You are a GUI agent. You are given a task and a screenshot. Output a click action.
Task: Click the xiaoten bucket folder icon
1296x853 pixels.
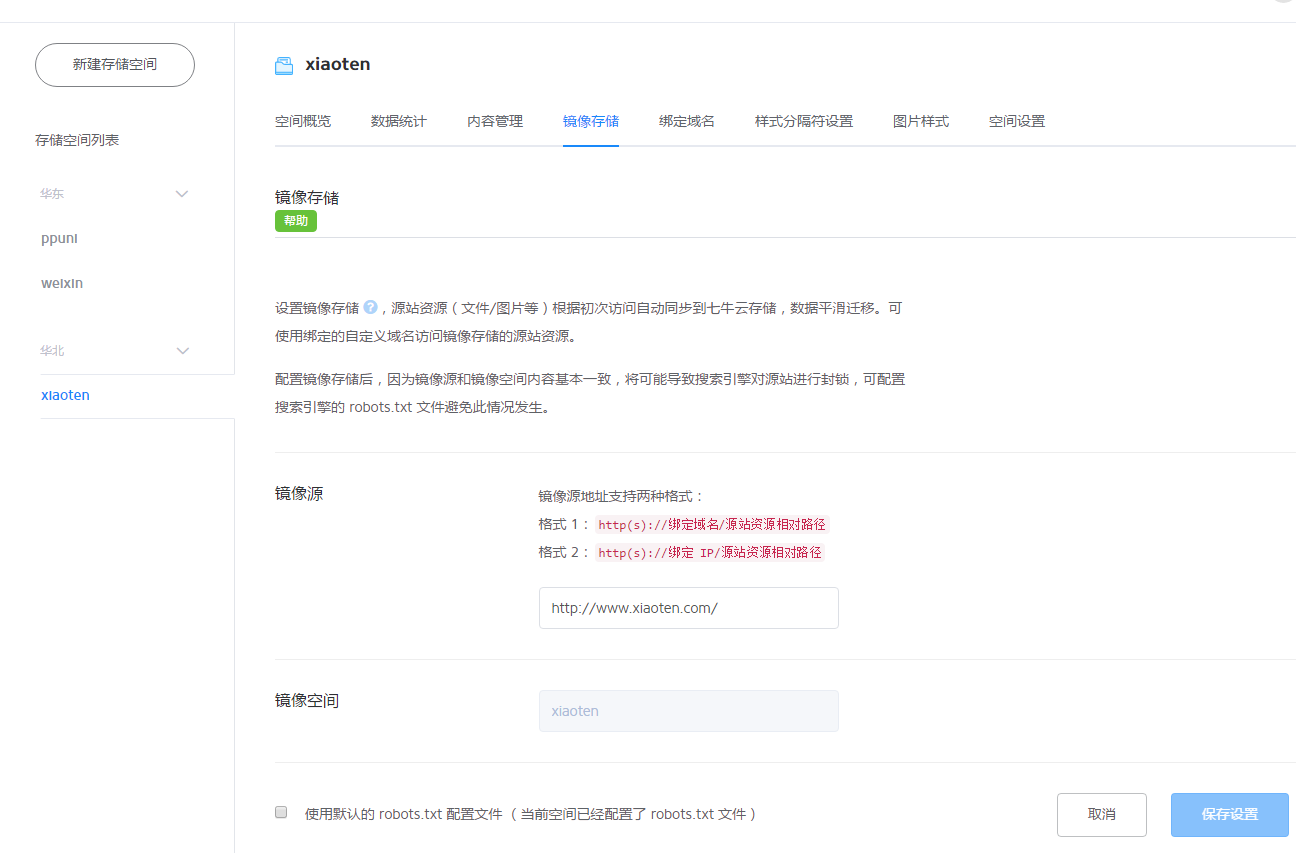point(284,66)
